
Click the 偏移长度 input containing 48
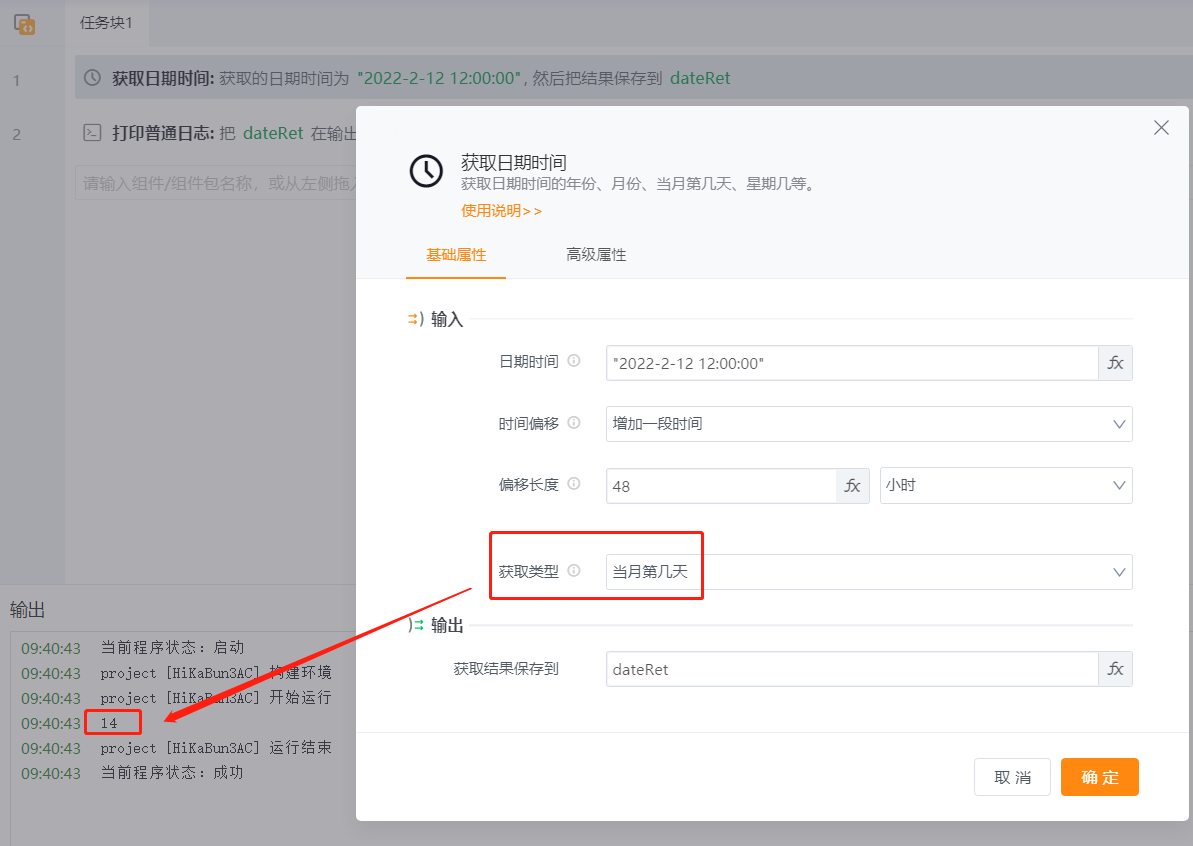coord(721,485)
